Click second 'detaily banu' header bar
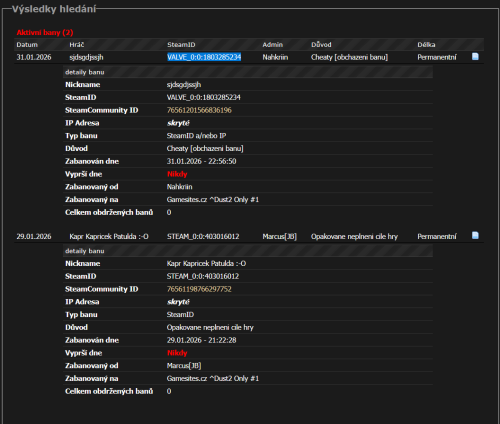Image resolution: width=500 pixels, height=424 pixels. pyautogui.click(x=248, y=251)
